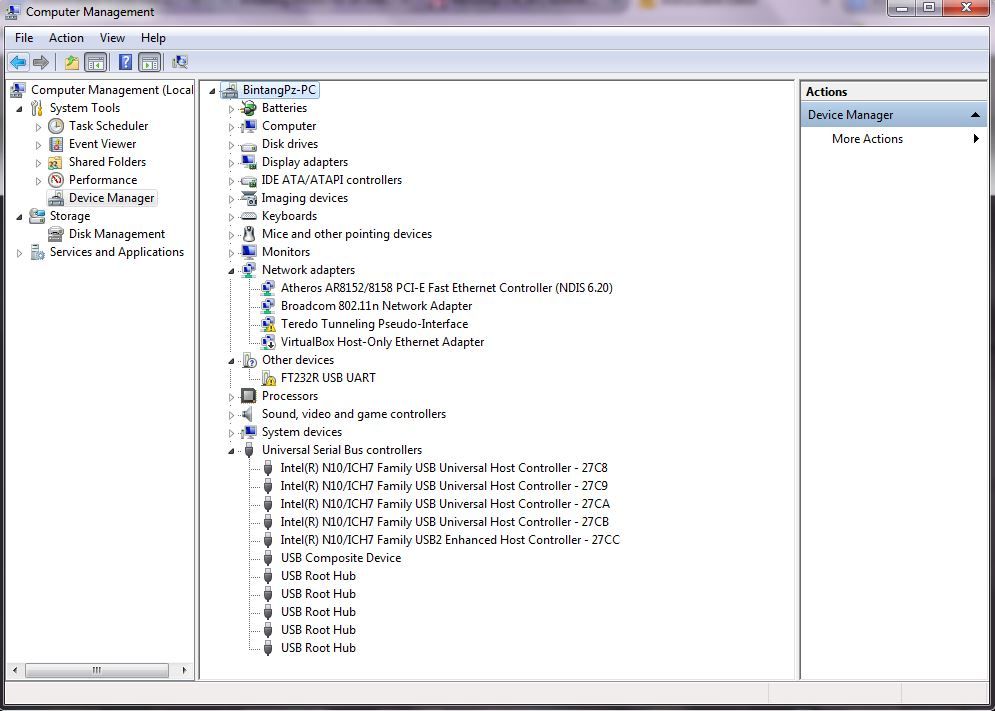
Task: Click the warning icon on FT232R USB UART
Action: [x=268, y=378]
